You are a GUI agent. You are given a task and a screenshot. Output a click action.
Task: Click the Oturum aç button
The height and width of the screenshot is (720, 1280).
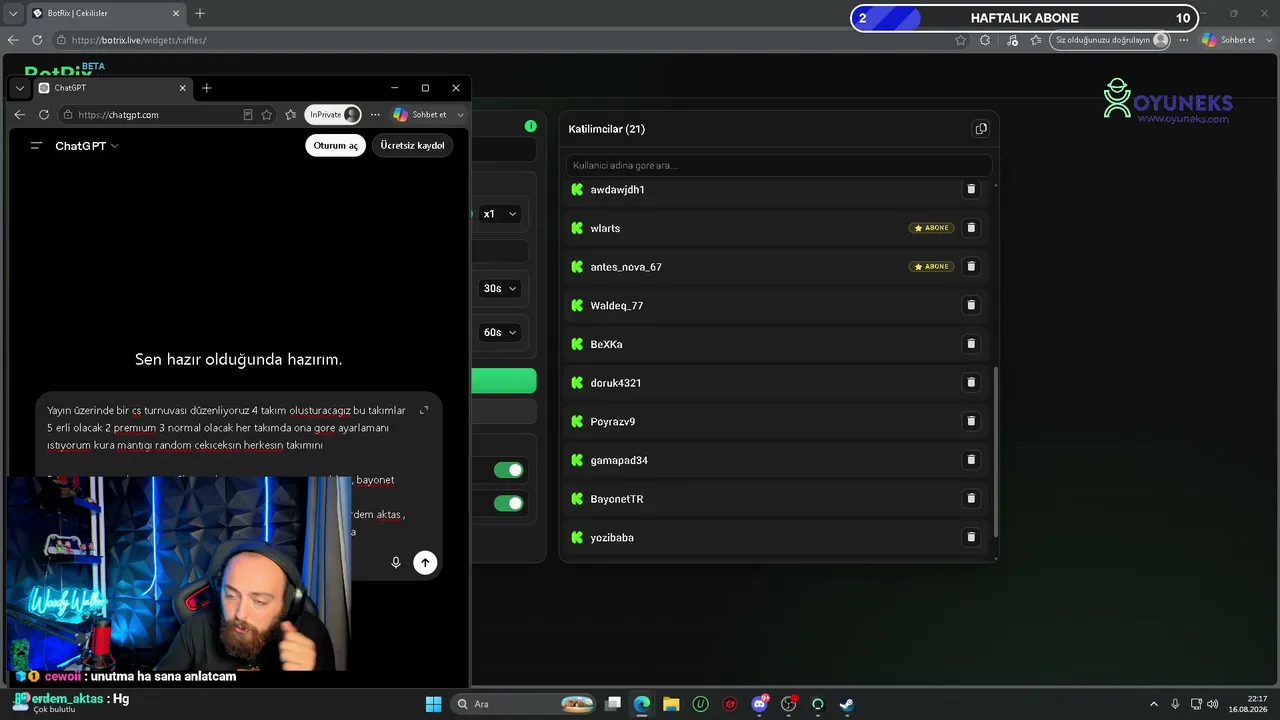[335, 146]
